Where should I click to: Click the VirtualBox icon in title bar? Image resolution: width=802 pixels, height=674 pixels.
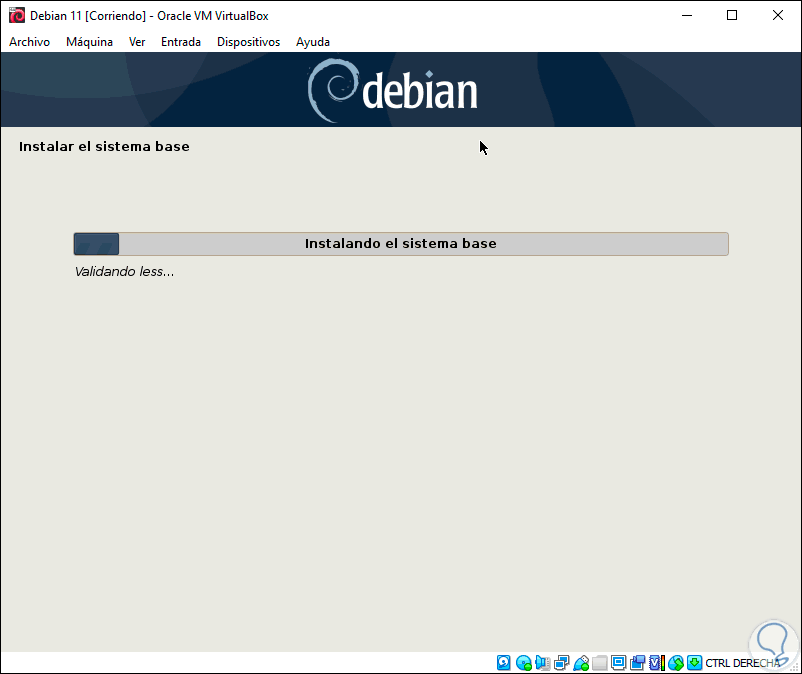16,15
